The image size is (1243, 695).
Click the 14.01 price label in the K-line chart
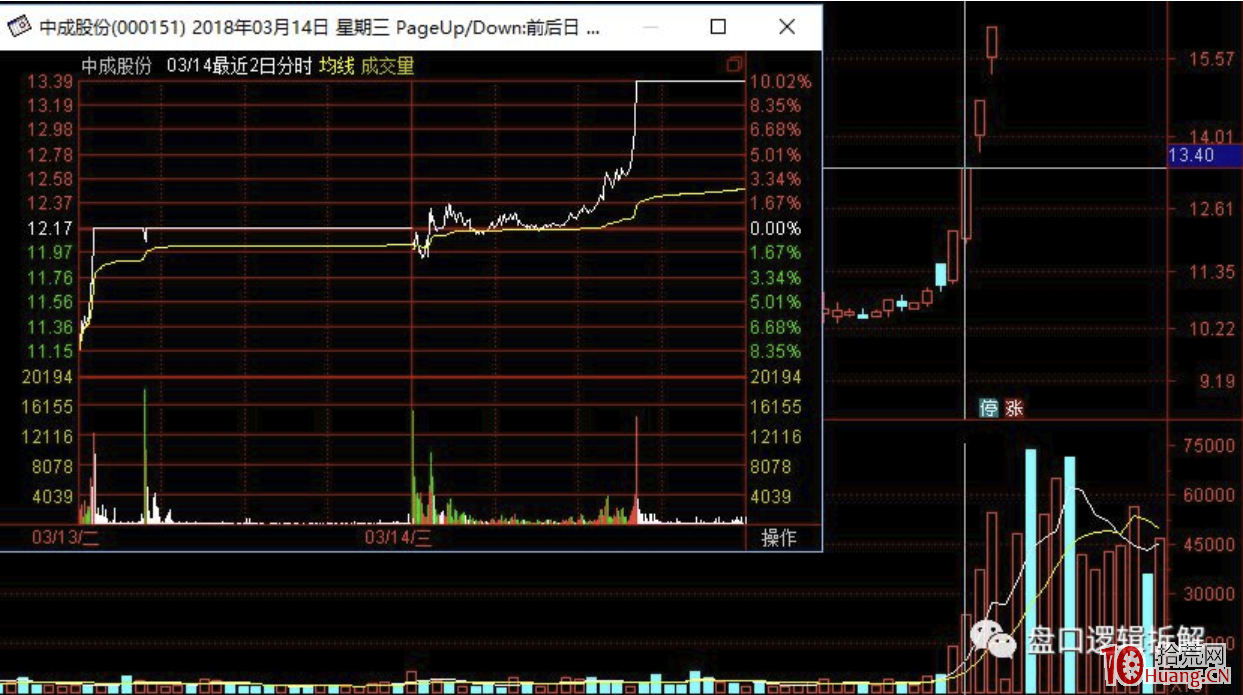coord(1211,137)
